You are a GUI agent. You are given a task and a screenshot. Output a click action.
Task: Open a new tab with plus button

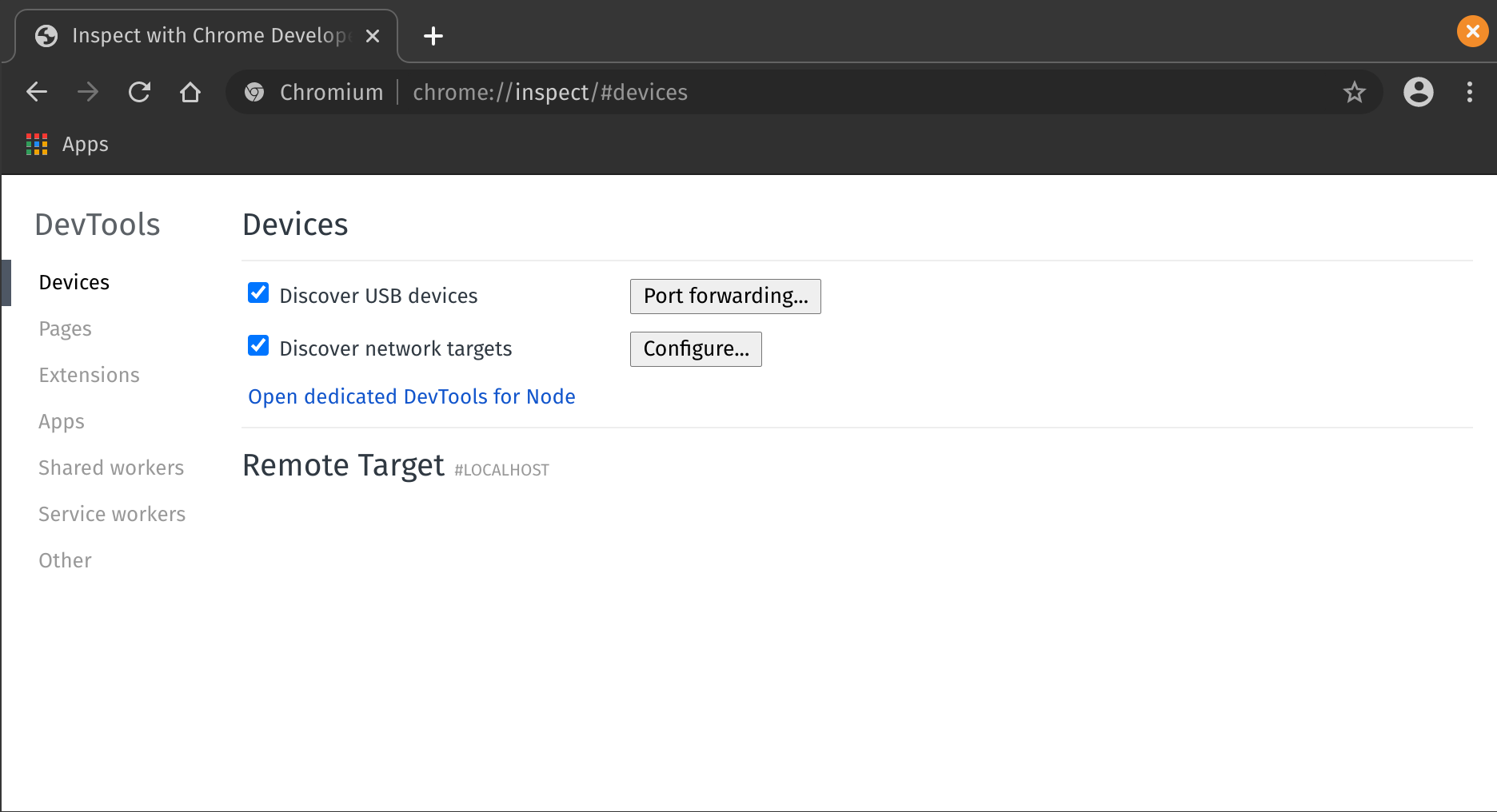(433, 36)
